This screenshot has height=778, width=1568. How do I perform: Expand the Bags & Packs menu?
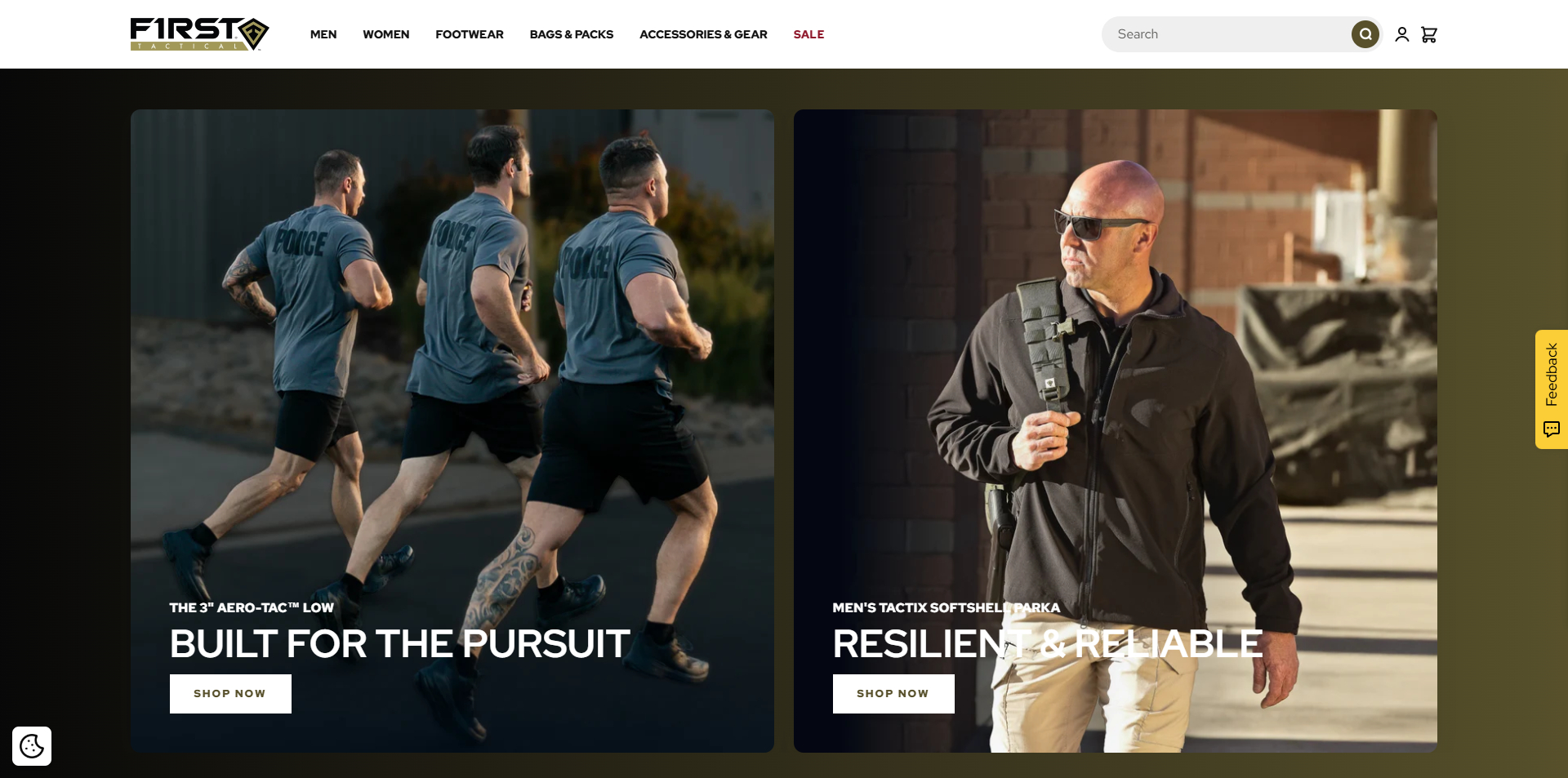(572, 34)
